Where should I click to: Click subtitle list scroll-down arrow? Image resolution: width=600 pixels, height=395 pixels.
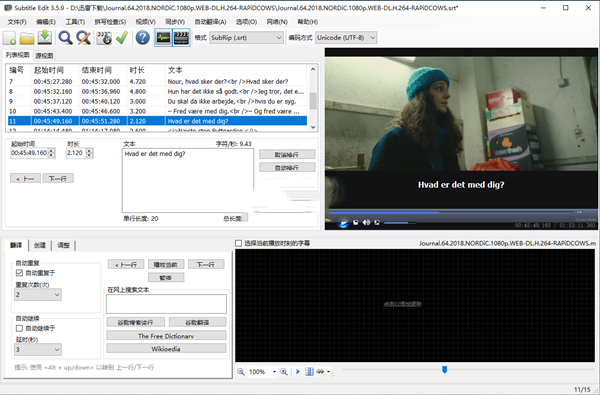[x=313, y=127]
